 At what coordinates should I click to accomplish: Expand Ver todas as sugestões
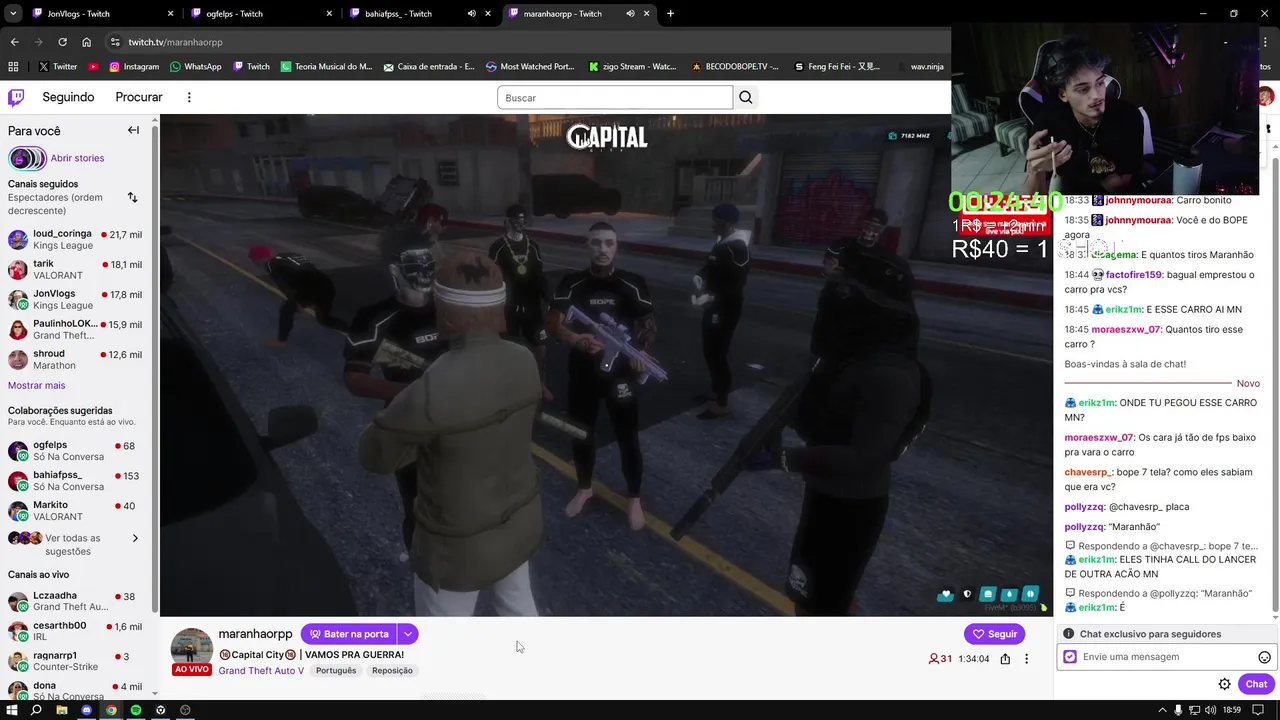pos(72,544)
